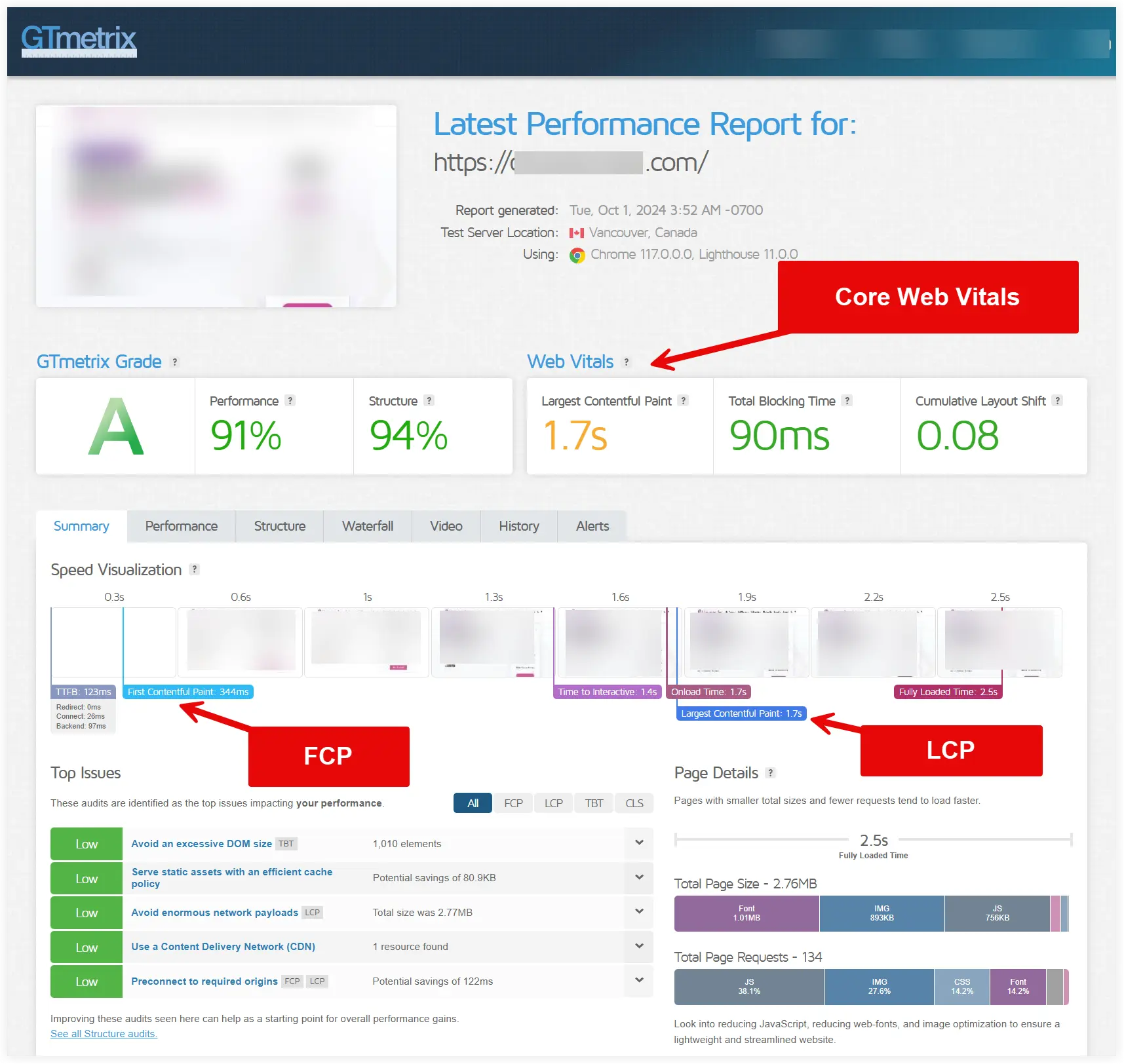Expand the enormous network payloads row
The image size is (1124, 1064).
[639, 911]
